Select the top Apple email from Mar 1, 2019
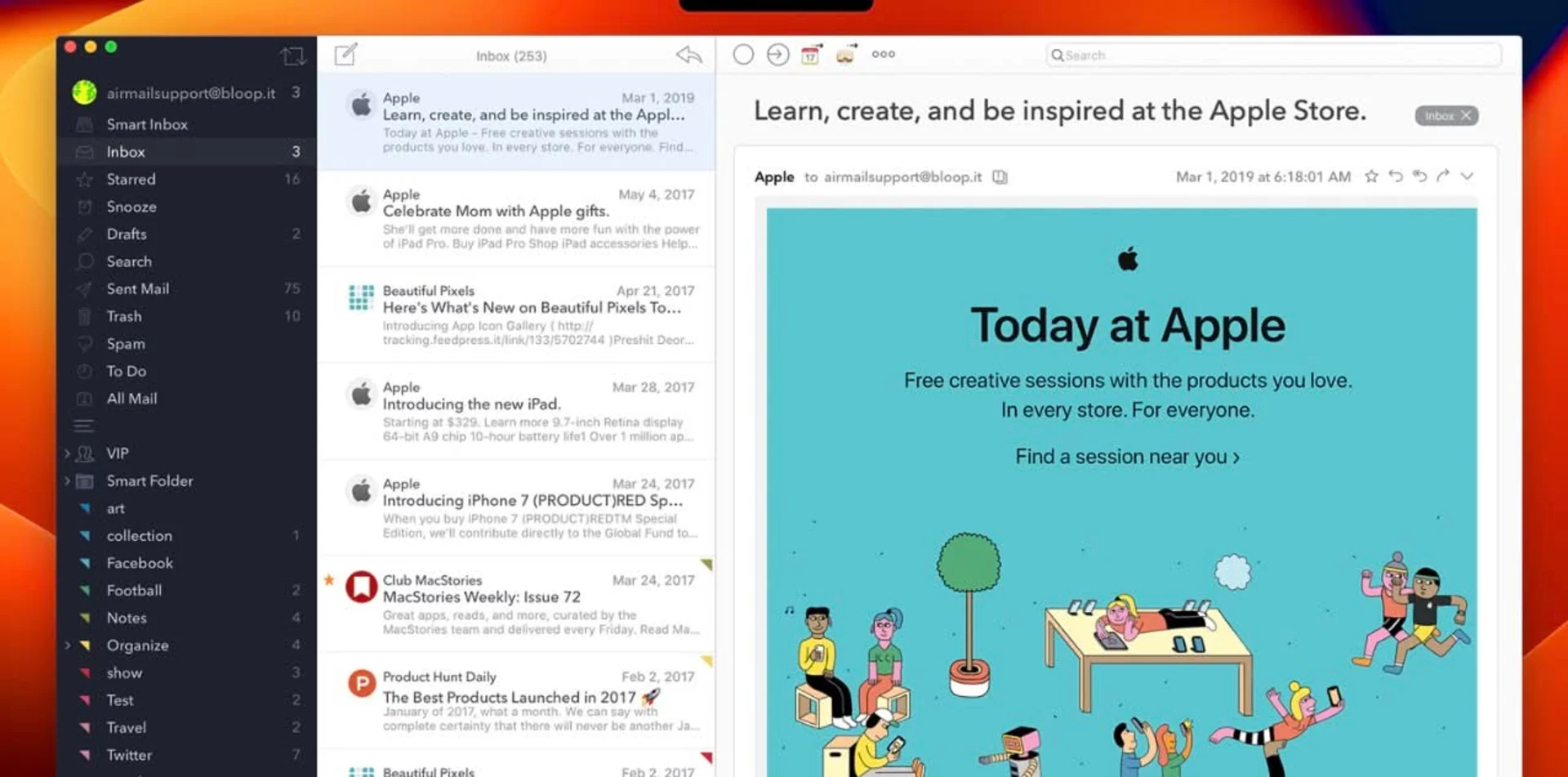 516,122
